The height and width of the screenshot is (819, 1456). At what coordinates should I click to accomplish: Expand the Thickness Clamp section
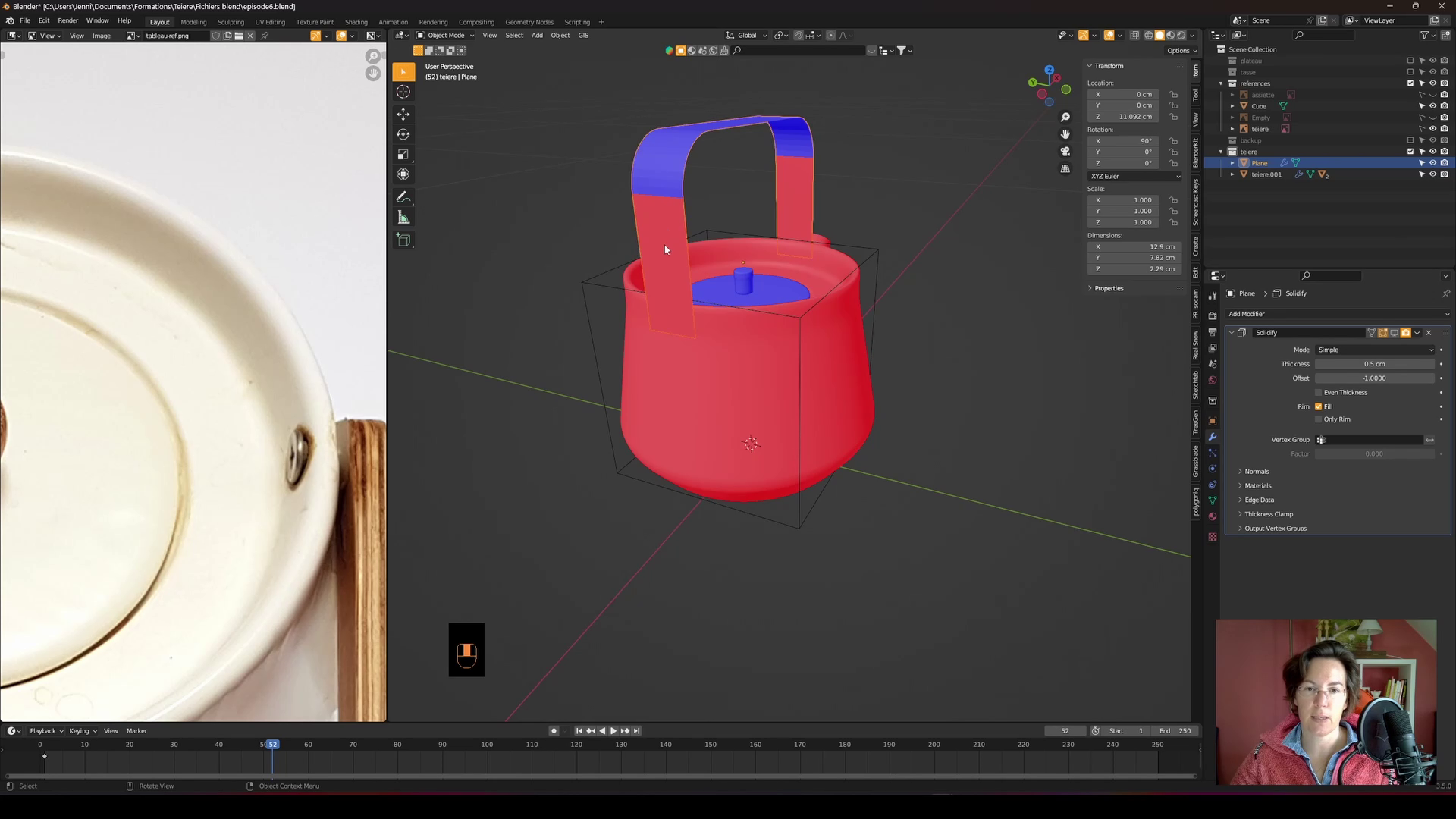tap(1268, 514)
